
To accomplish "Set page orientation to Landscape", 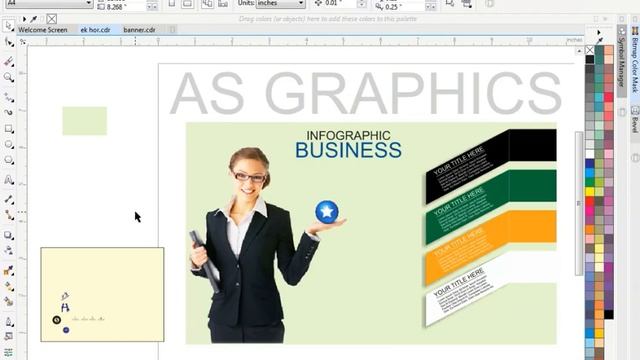I will (x=187, y=4).
